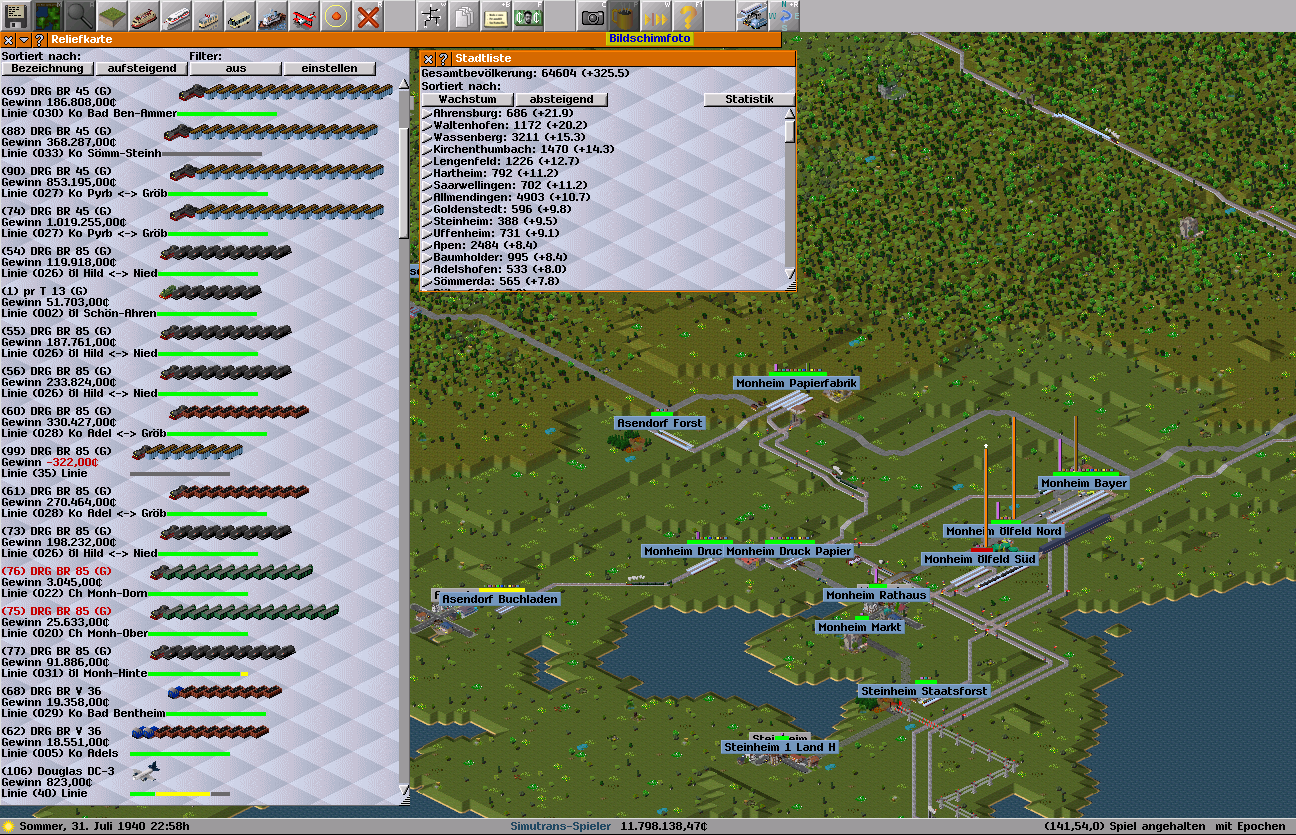Click the 'einstellen' filter settings button
This screenshot has width=1296, height=835.
coord(329,68)
